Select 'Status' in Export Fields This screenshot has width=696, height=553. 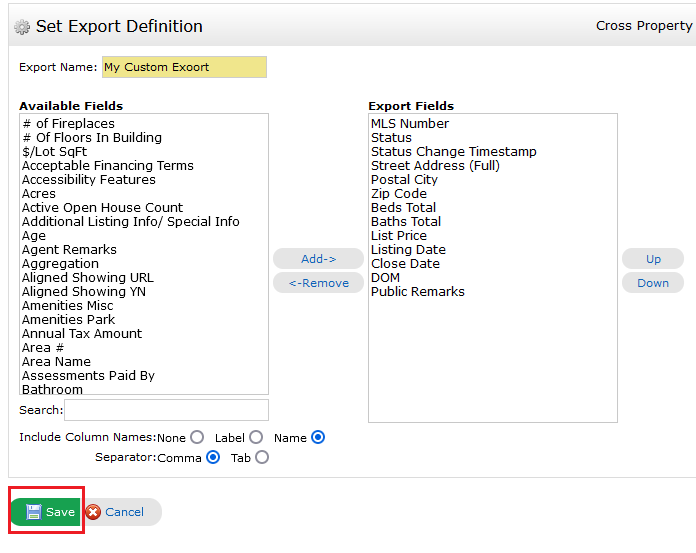[493, 138]
